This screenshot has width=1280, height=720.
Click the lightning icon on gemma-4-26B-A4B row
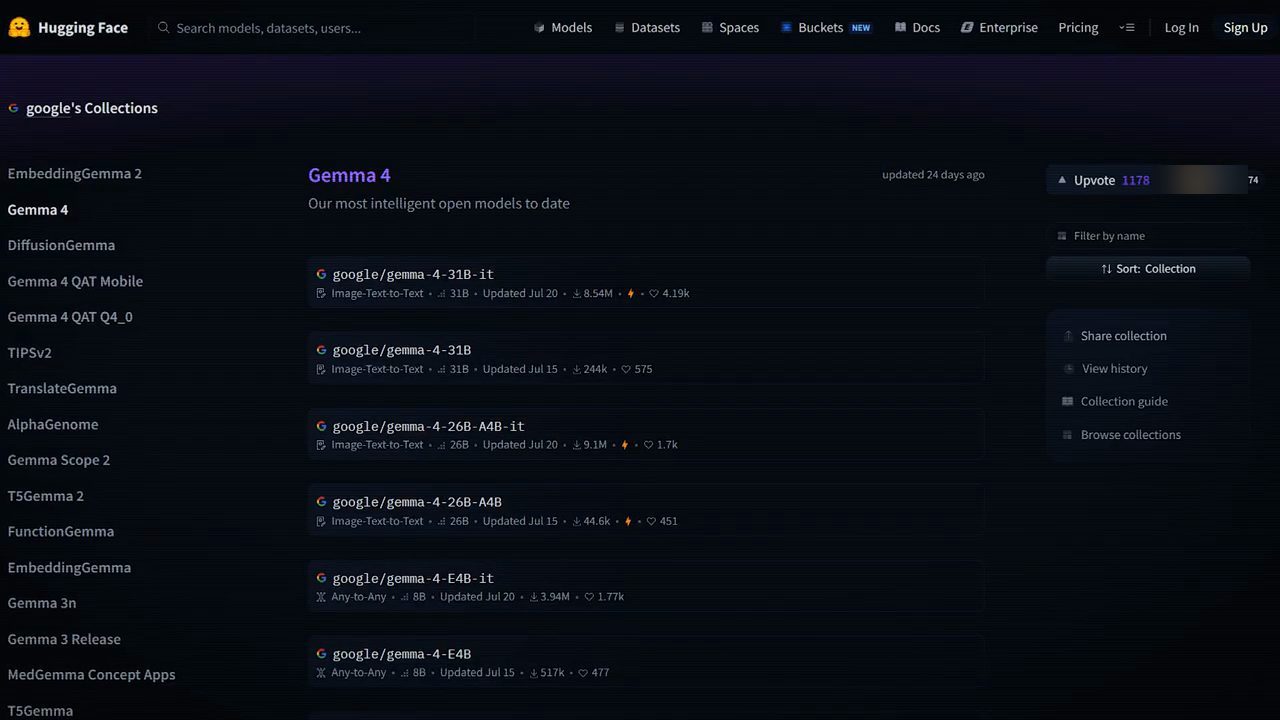[x=628, y=521]
